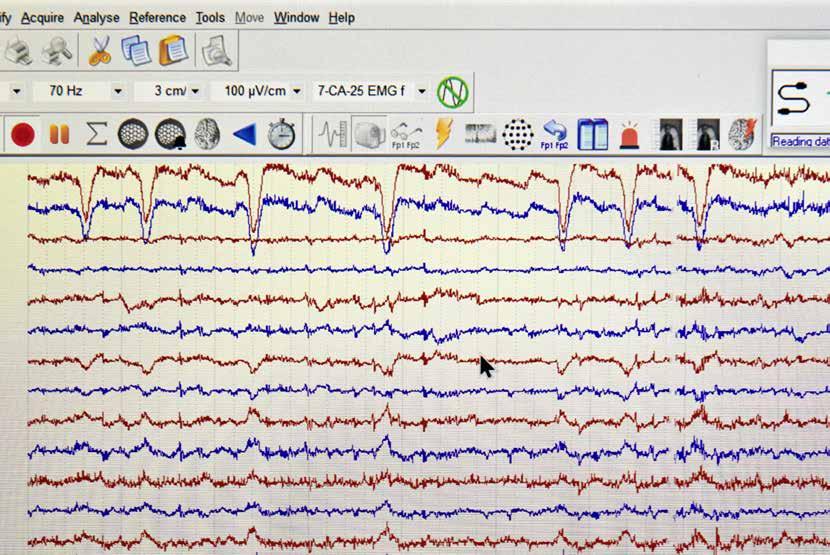Click the sigma summation icon
This screenshot has width=830, height=555.
[x=96, y=134]
